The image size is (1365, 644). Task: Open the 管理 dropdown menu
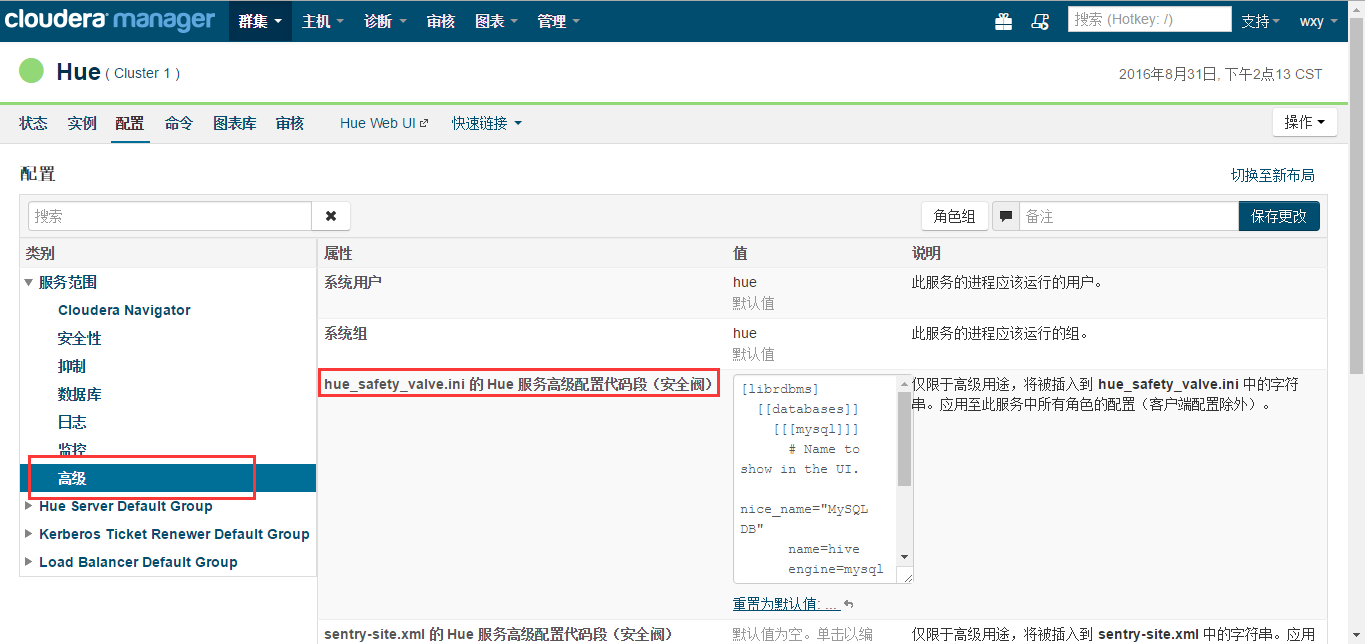click(x=559, y=21)
